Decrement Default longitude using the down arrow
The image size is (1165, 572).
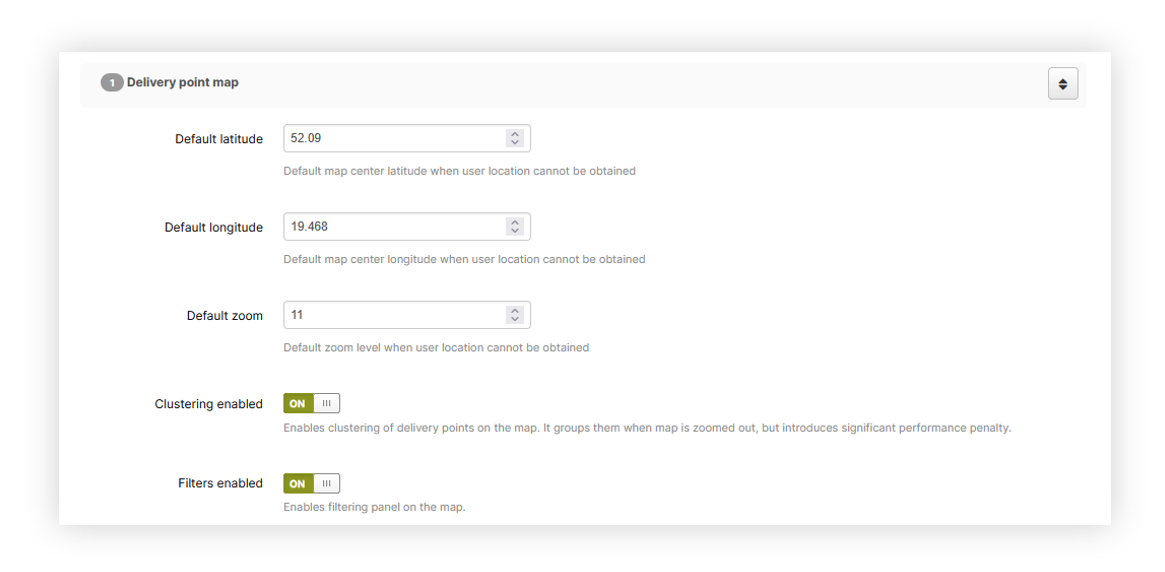514,232
